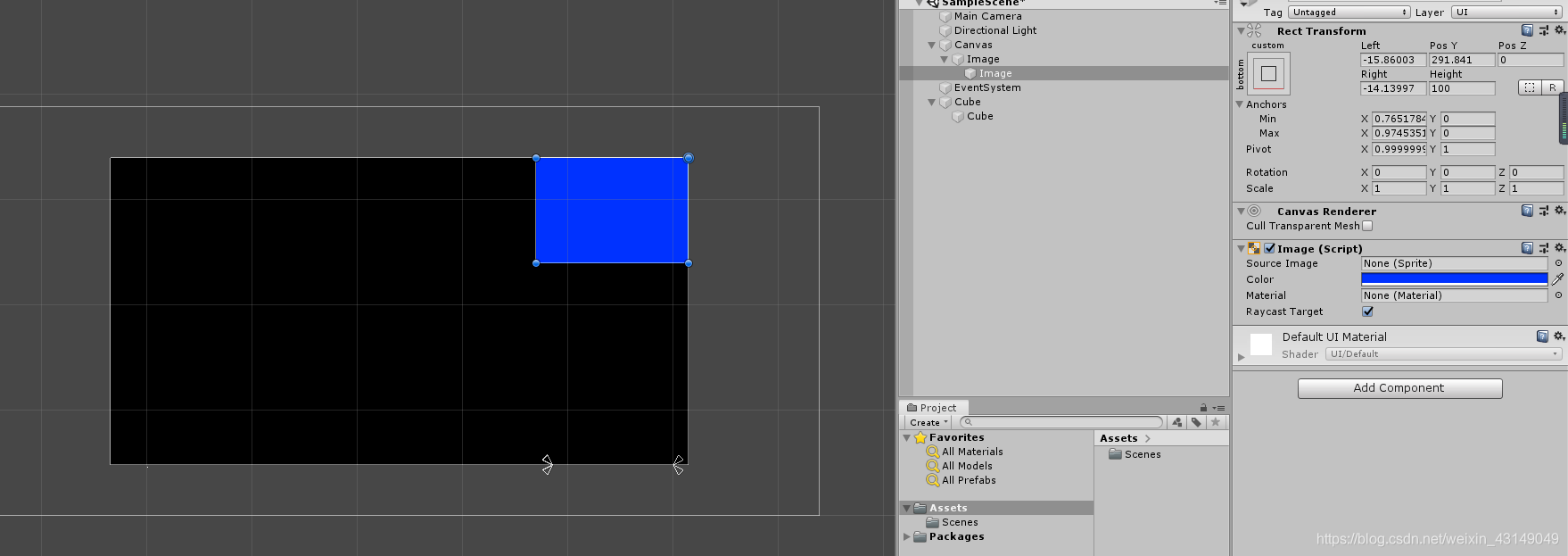Collapse the parent Cube node in Hierarchy
1568x556 pixels.
coord(932,102)
